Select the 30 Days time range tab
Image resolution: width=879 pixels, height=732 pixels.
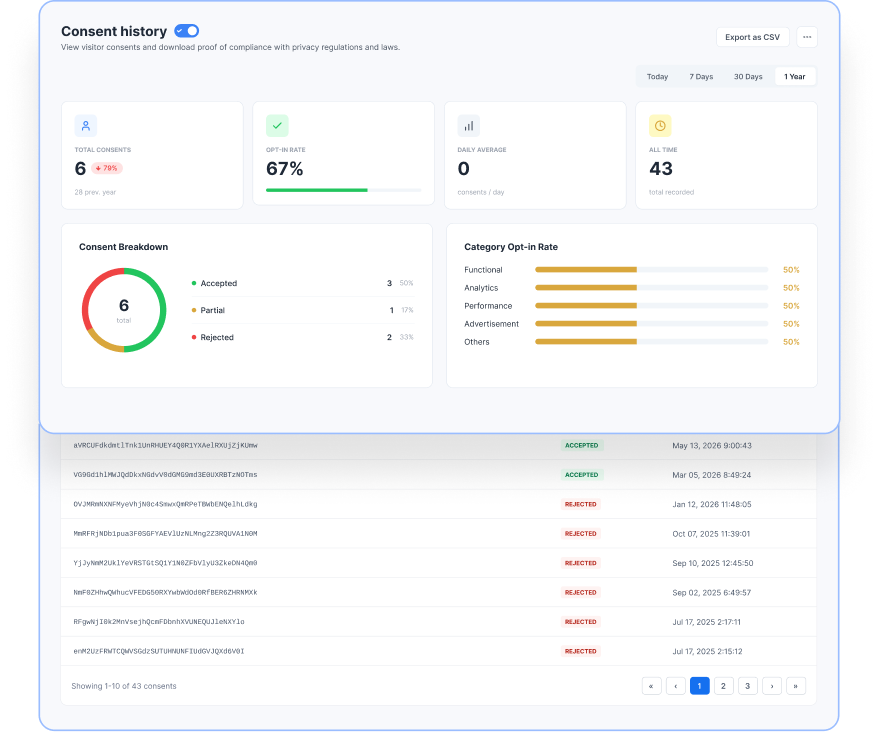[x=748, y=77]
